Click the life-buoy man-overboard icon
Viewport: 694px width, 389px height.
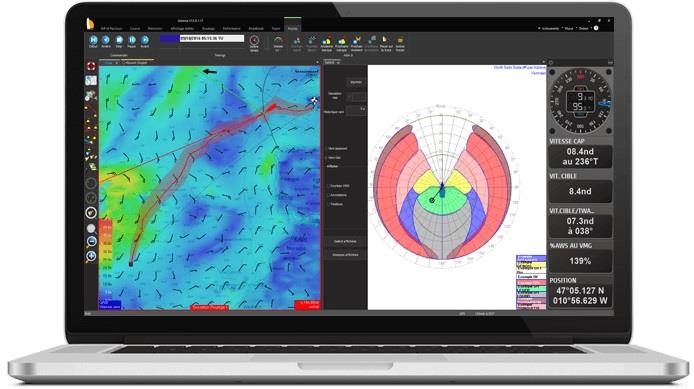tap(91, 66)
